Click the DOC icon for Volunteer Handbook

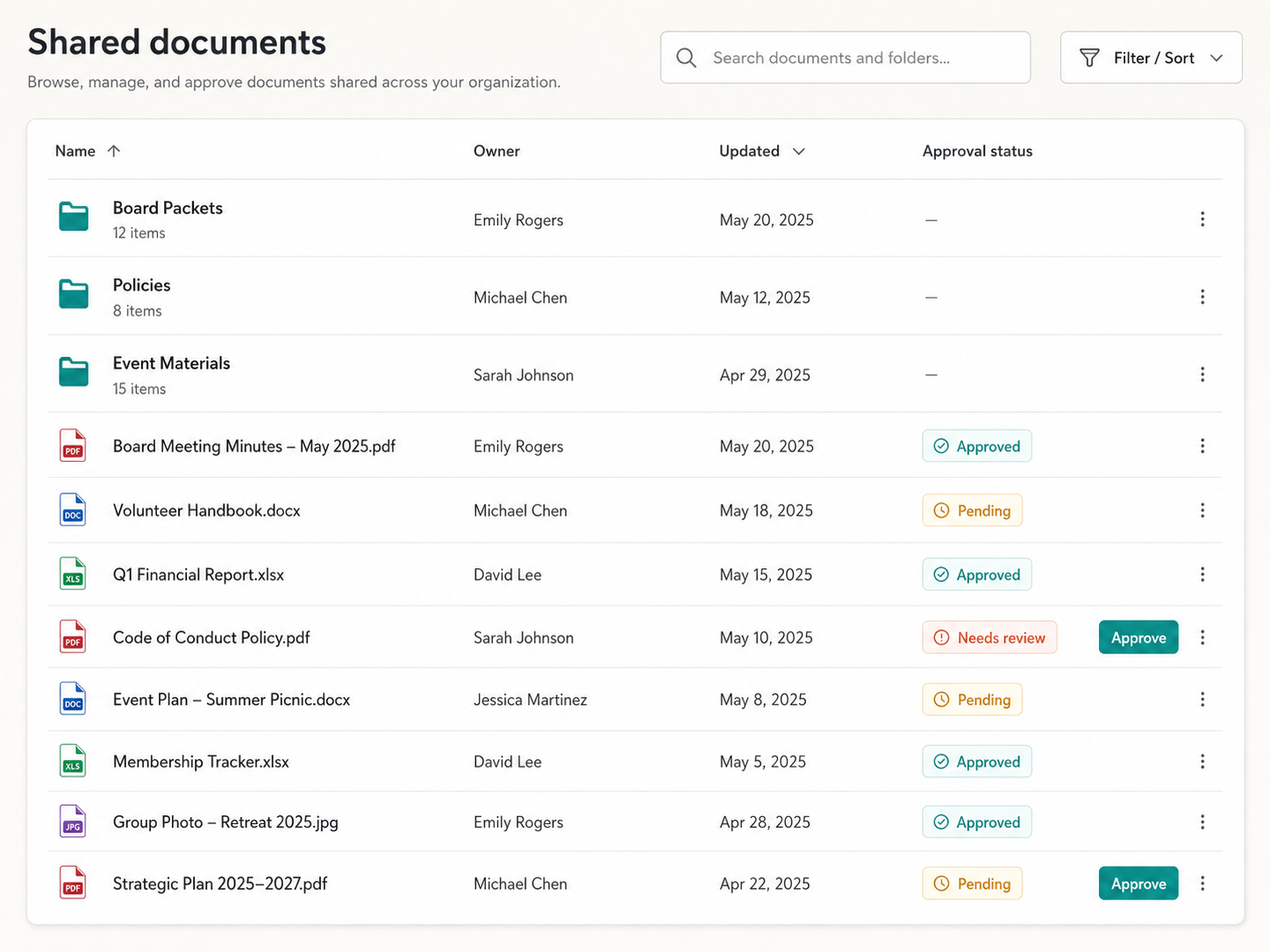click(73, 509)
